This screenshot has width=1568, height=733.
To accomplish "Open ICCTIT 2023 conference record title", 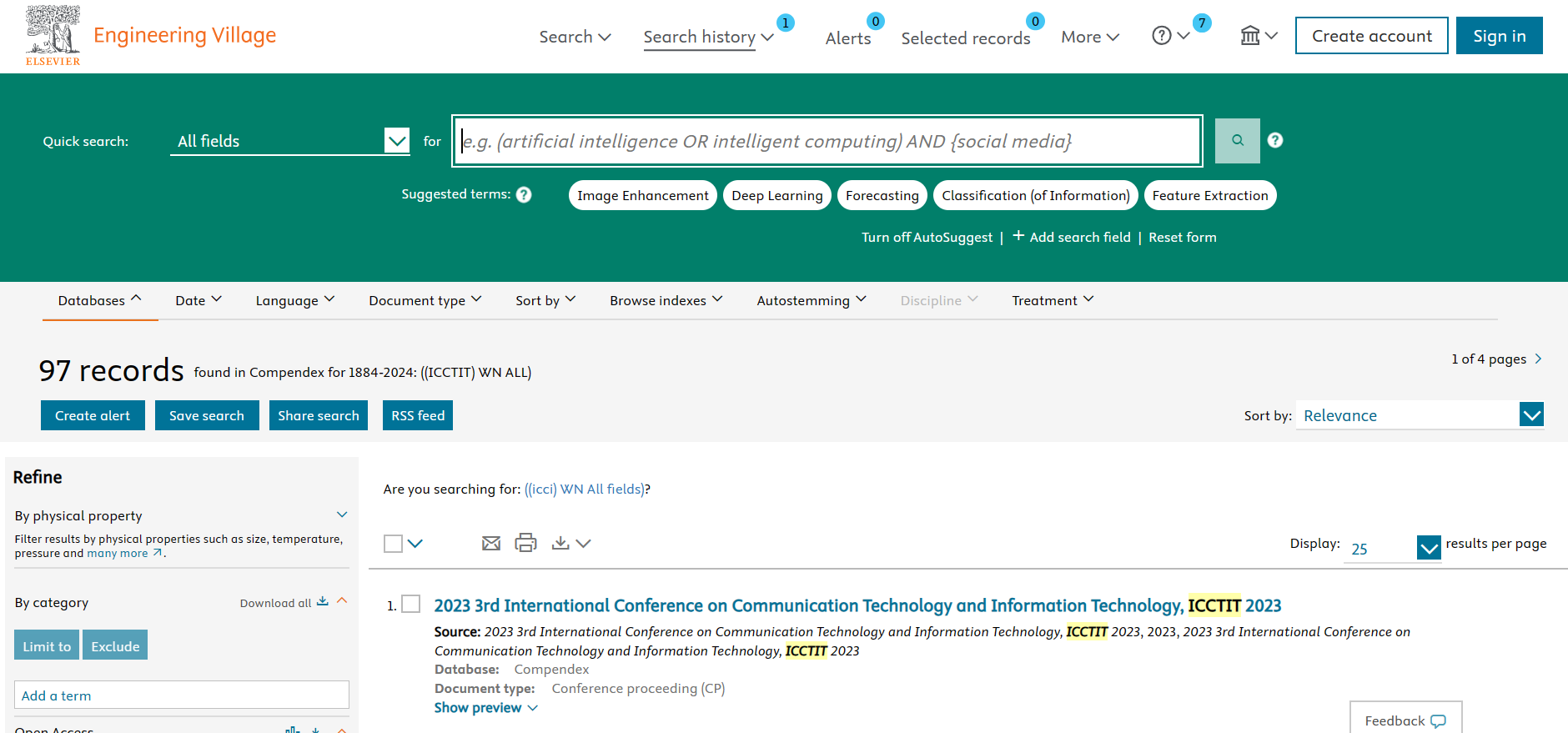I will [857, 605].
